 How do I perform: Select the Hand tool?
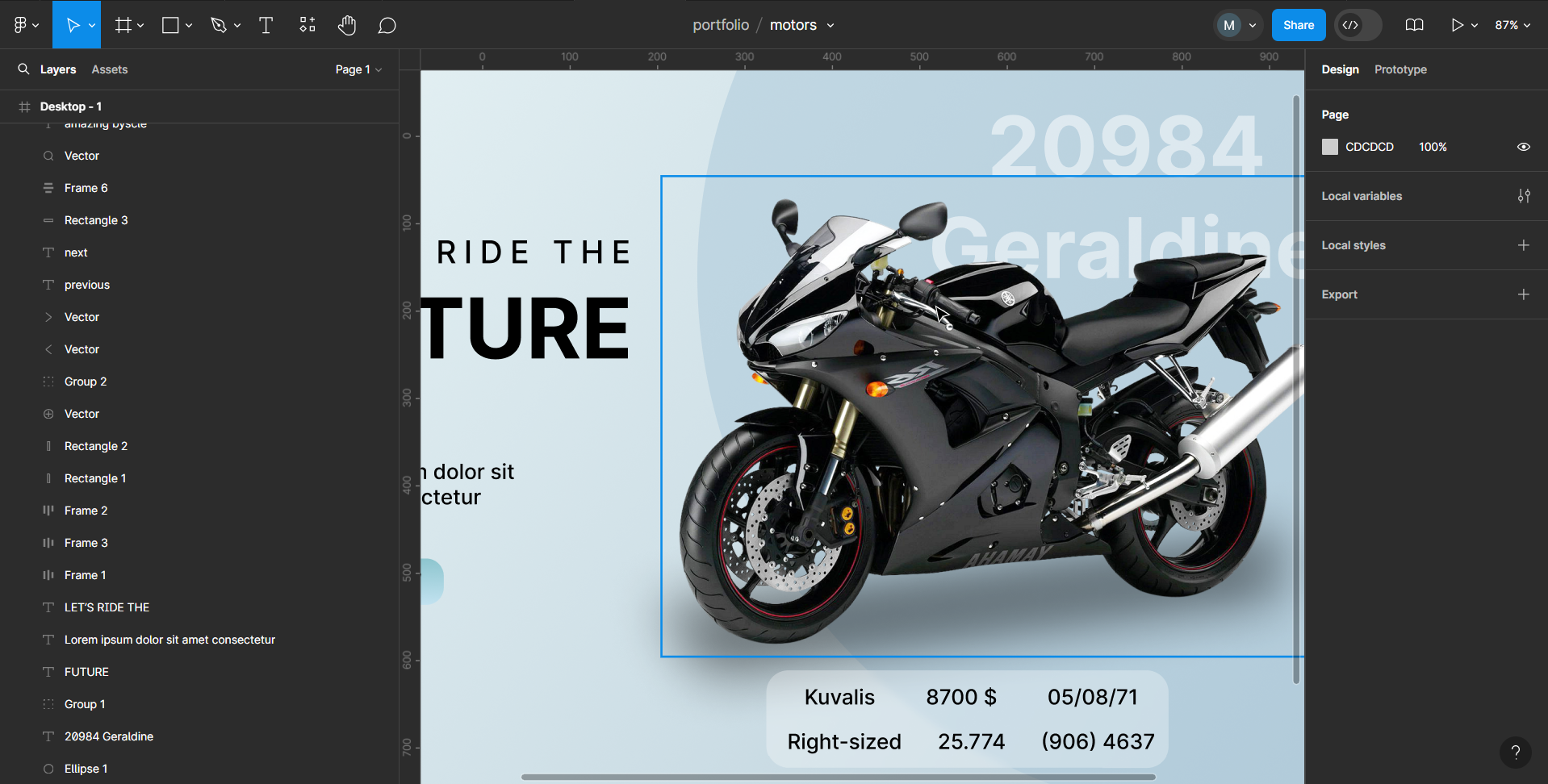(347, 25)
